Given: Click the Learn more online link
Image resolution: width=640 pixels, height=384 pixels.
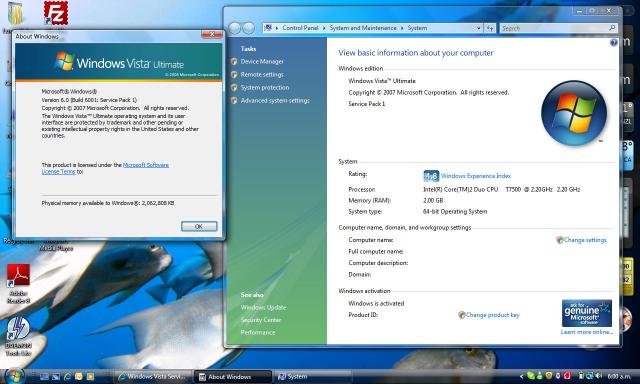Looking at the screenshot, I should [587, 332].
